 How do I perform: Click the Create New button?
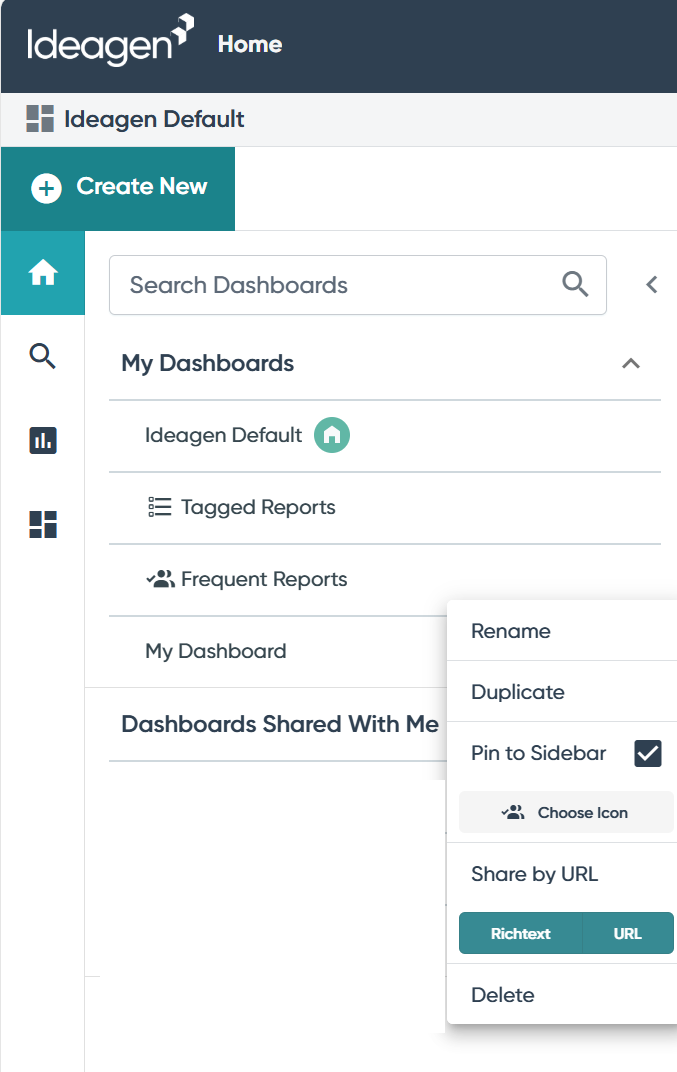tap(118, 189)
